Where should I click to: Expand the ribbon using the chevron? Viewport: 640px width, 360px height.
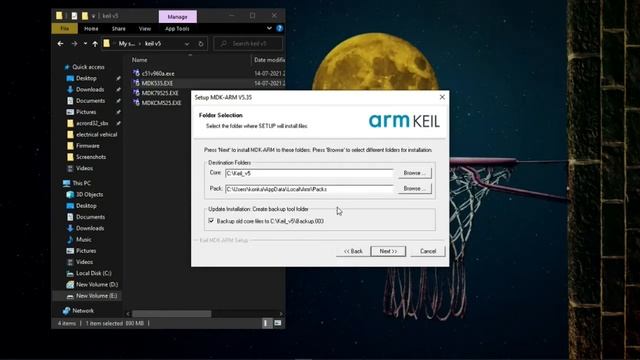coord(269,28)
